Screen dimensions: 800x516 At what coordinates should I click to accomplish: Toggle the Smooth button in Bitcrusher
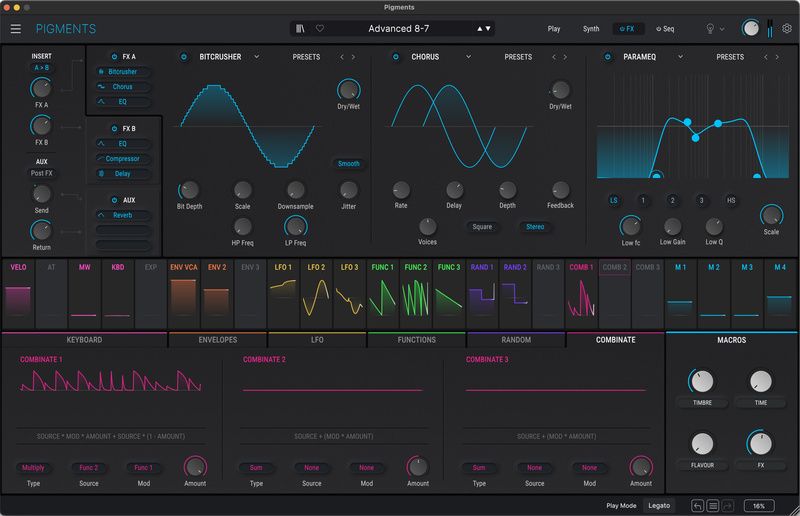(x=348, y=164)
